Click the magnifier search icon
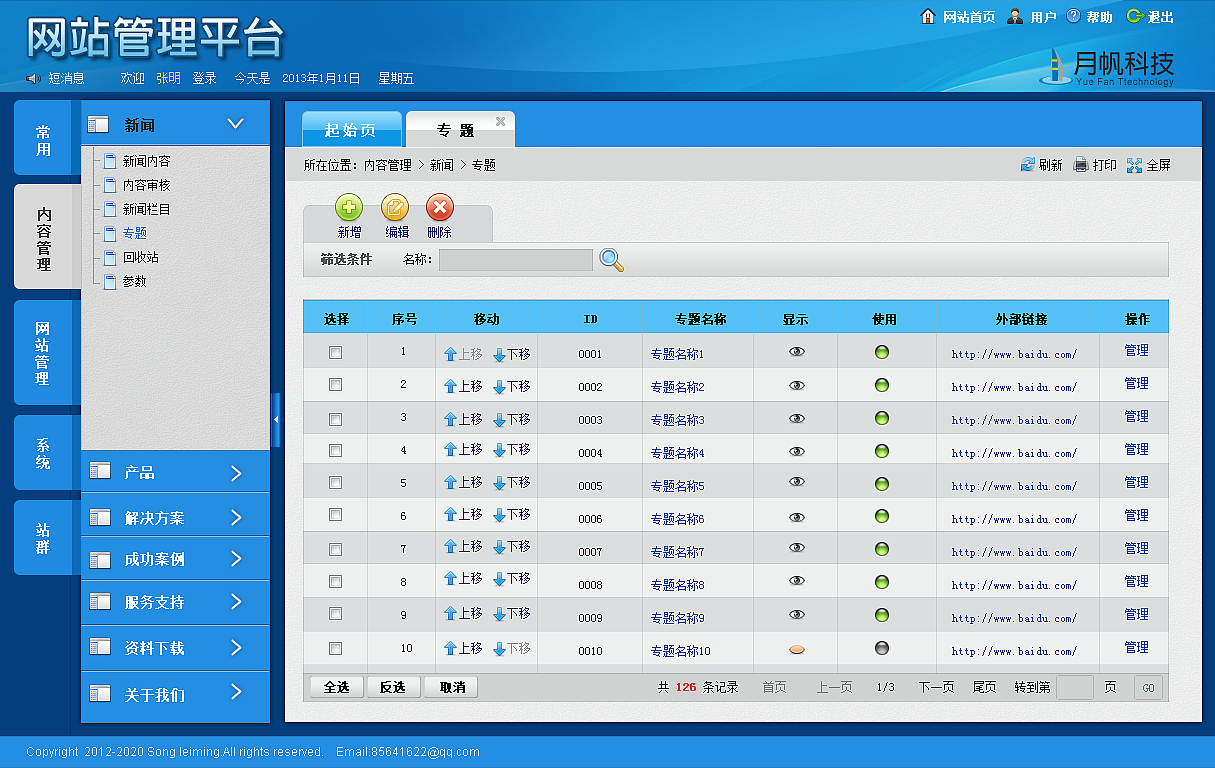The image size is (1215, 768). click(612, 260)
